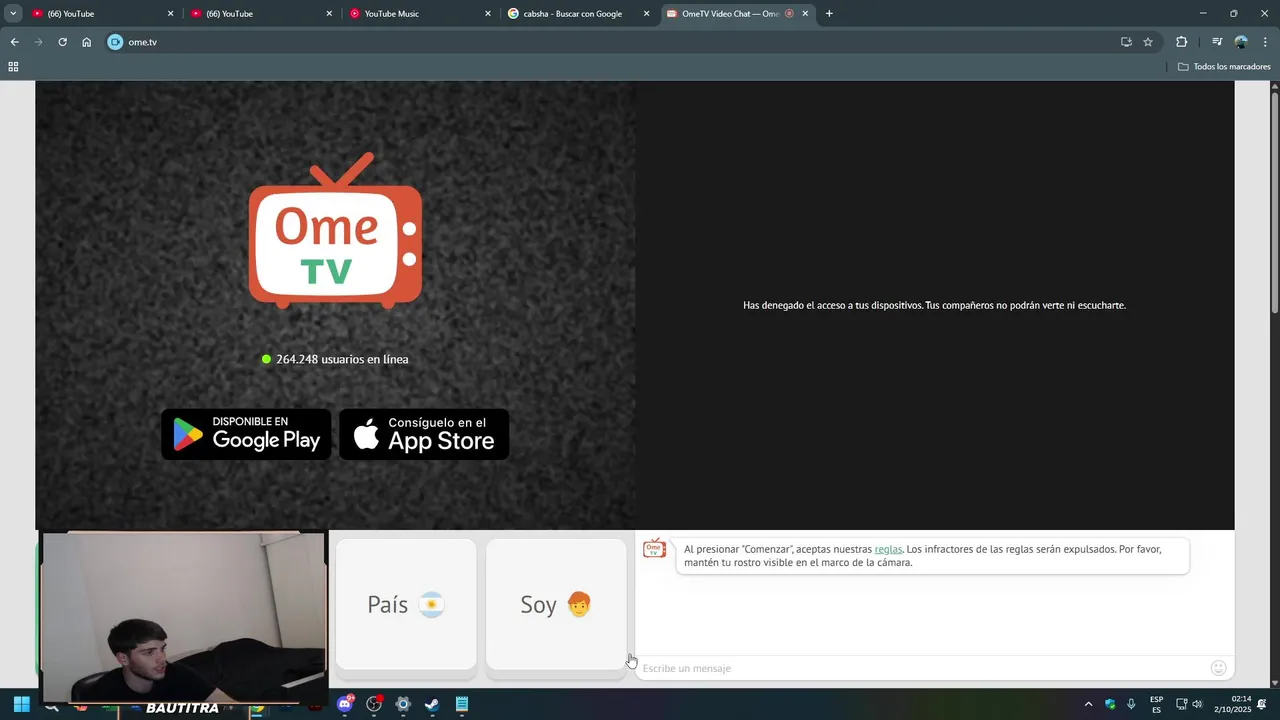Open the Windows Start menu
This screenshot has width=1280, height=720.
[x=21, y=704]
